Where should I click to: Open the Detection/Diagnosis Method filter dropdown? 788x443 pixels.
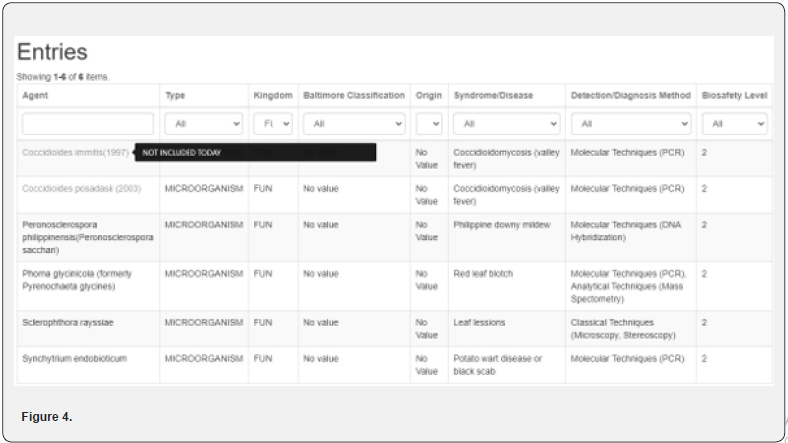(x=630, y=124)
